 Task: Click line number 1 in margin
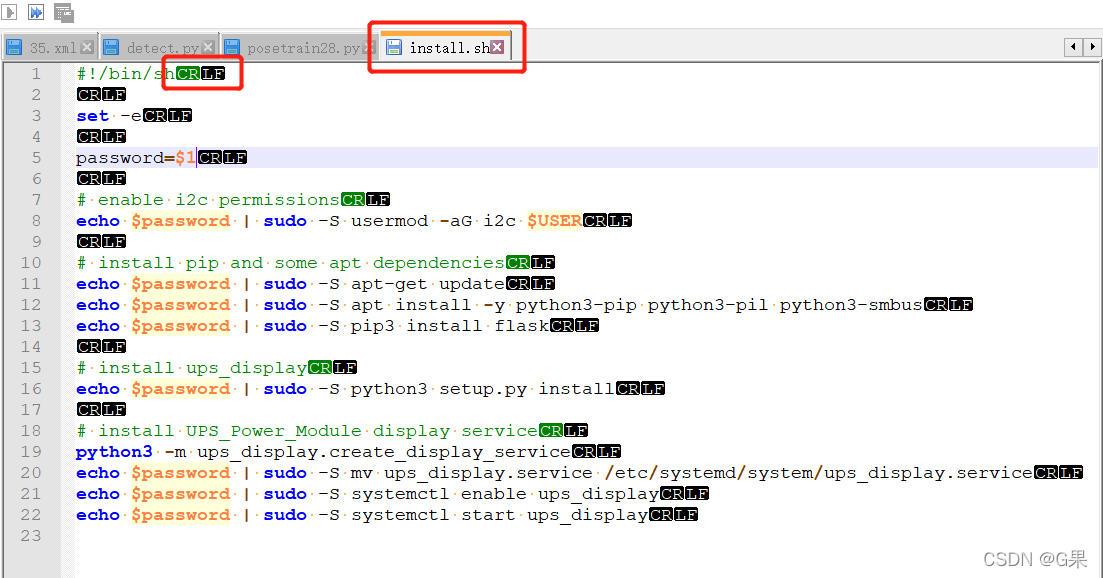click(x=36, y=73)
